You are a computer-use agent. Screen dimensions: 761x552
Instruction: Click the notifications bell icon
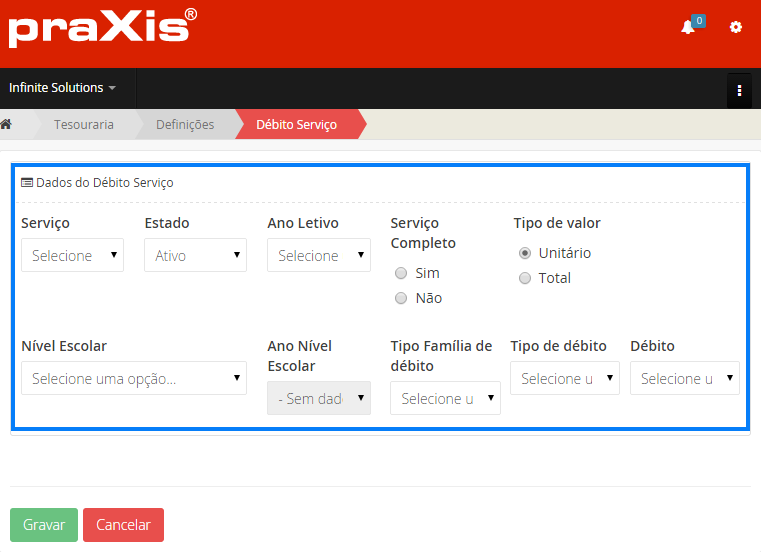(688, 28)
